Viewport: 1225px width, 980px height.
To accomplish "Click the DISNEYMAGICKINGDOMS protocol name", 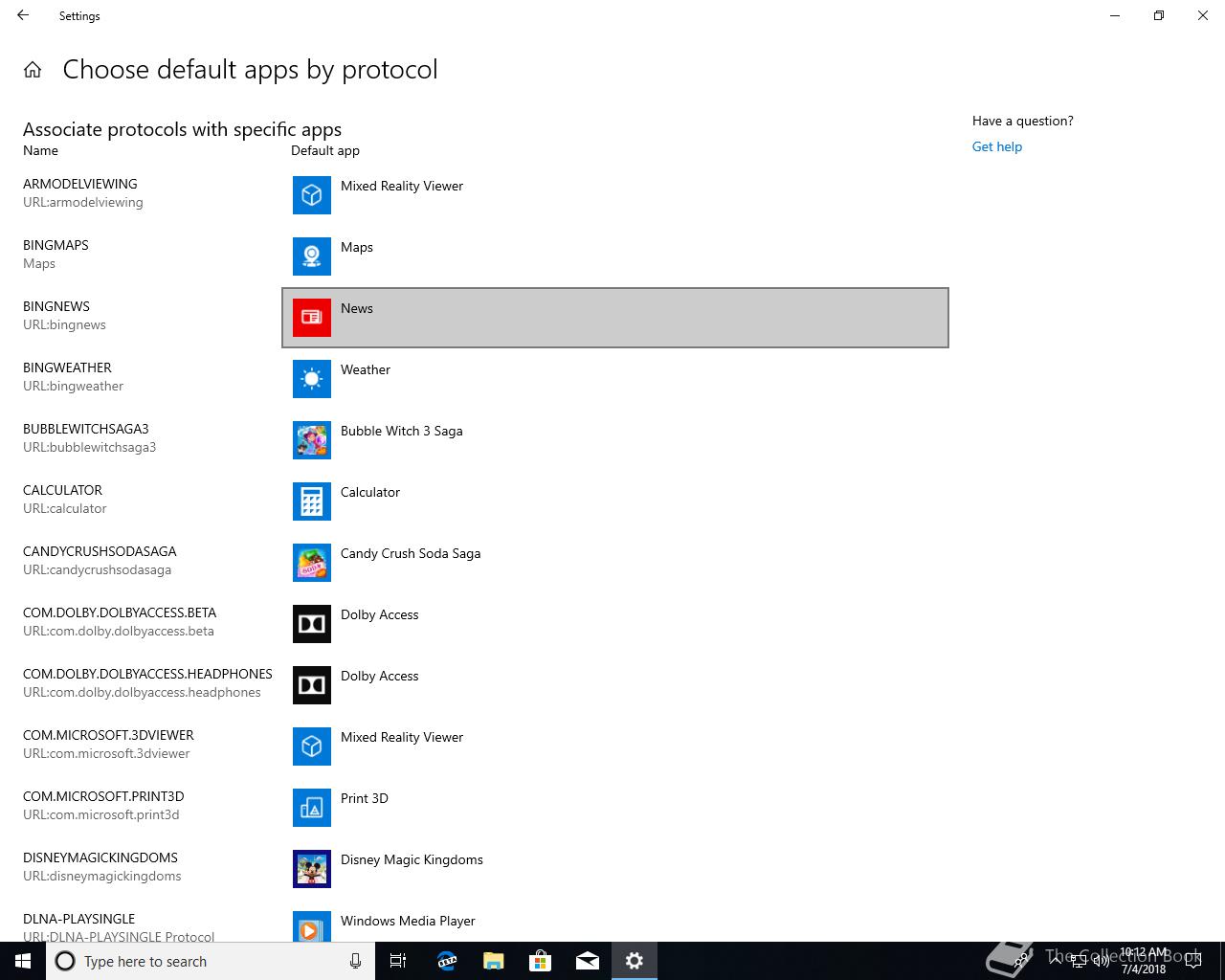I will 100,857.
